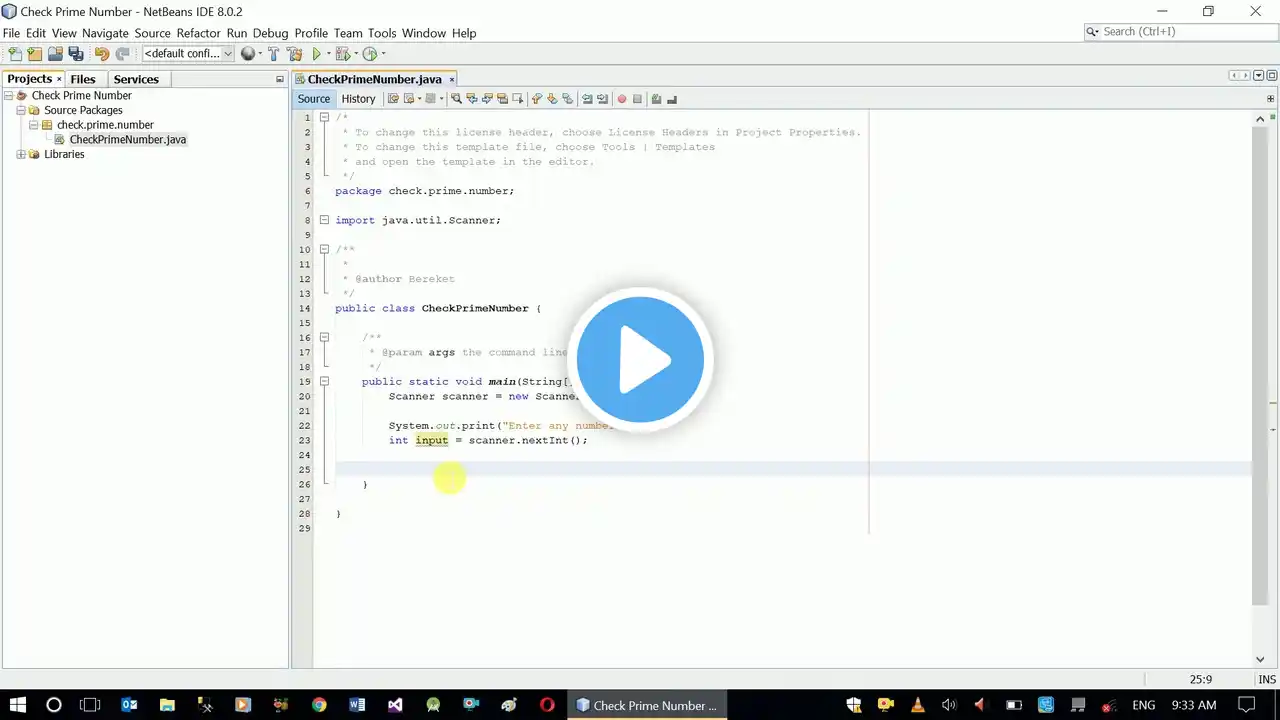Click the Comment editor toolbar icon
The image size is (1280, 720).
[656, 99]
